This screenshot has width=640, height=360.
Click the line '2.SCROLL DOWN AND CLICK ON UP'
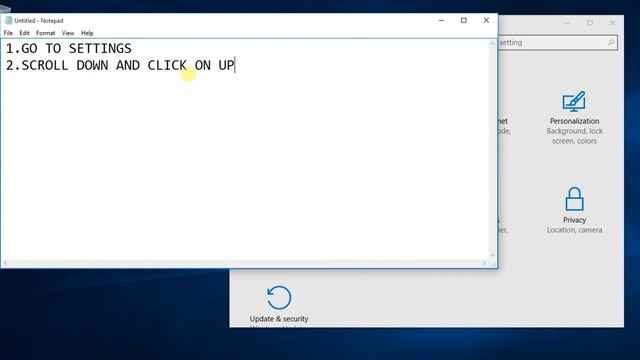click(120, 65)
